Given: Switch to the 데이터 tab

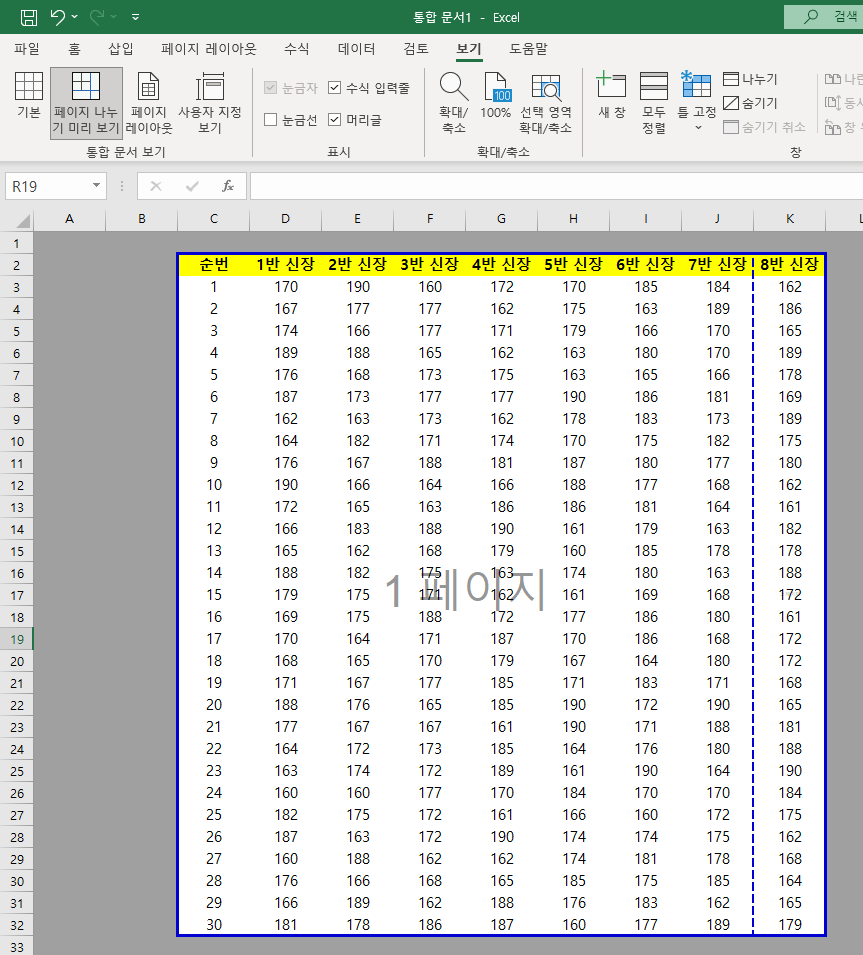Looking at the screenshot, I should (356, 49).
